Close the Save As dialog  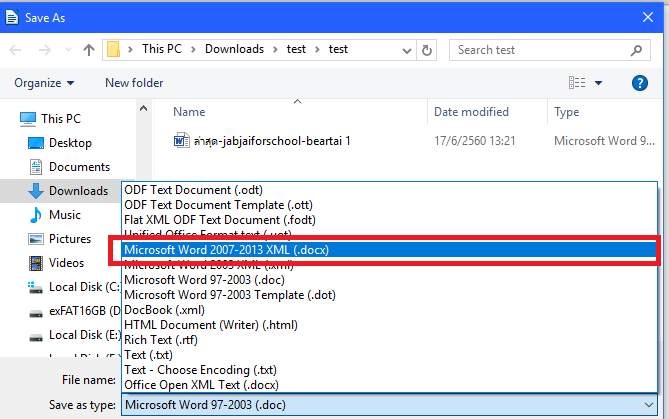(648, 17)
